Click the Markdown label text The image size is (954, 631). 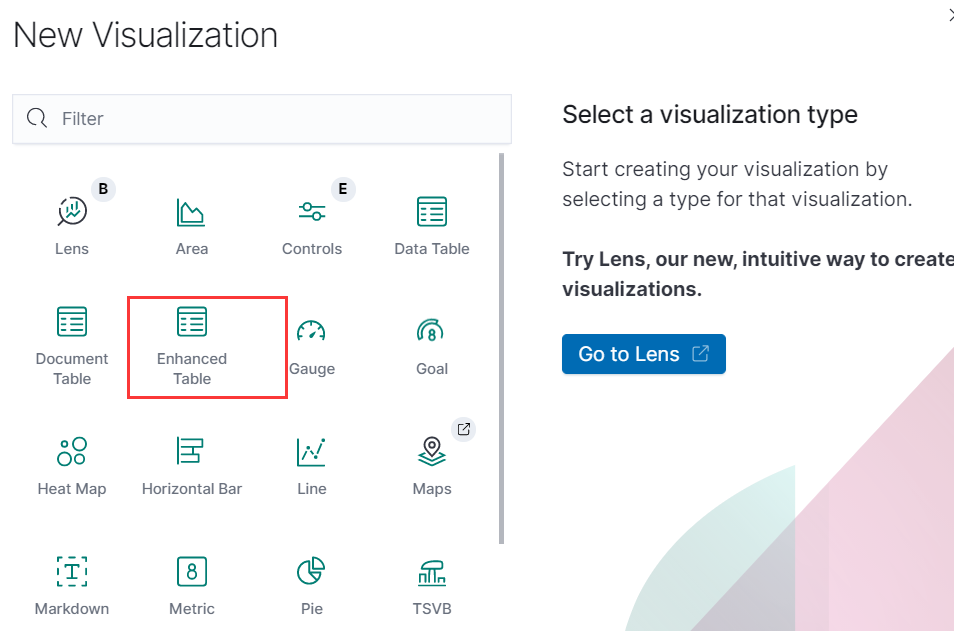(x=72, y=608)
